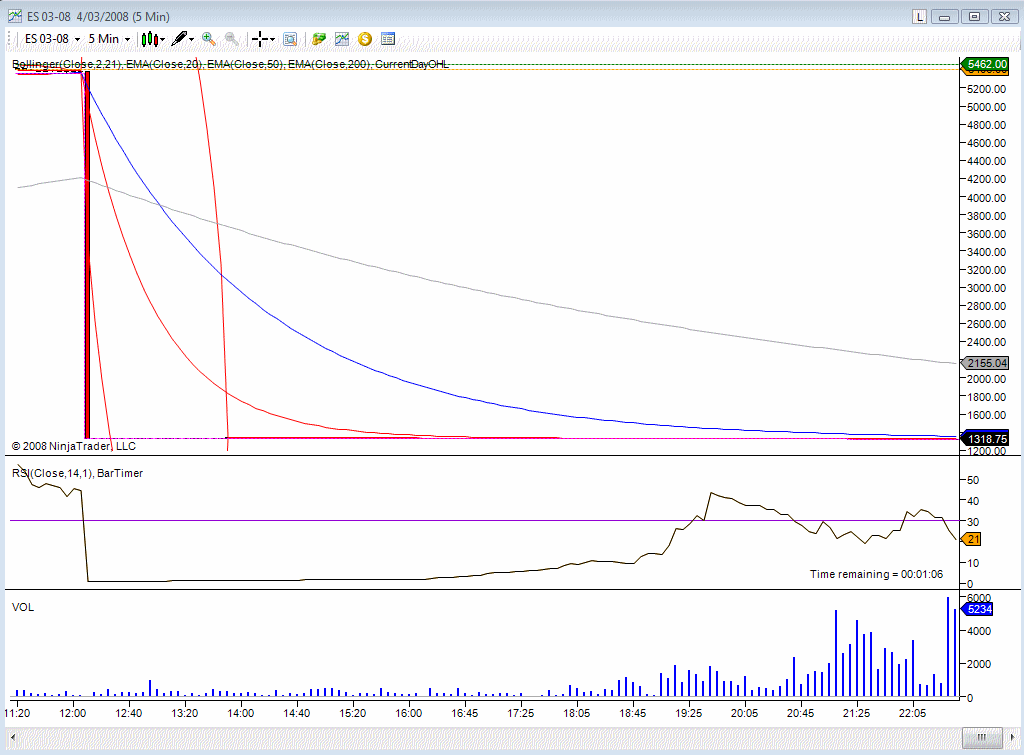1024x755 pixels.
Task: Click the 4000.00 price axis label
Action: coord(986,197)
